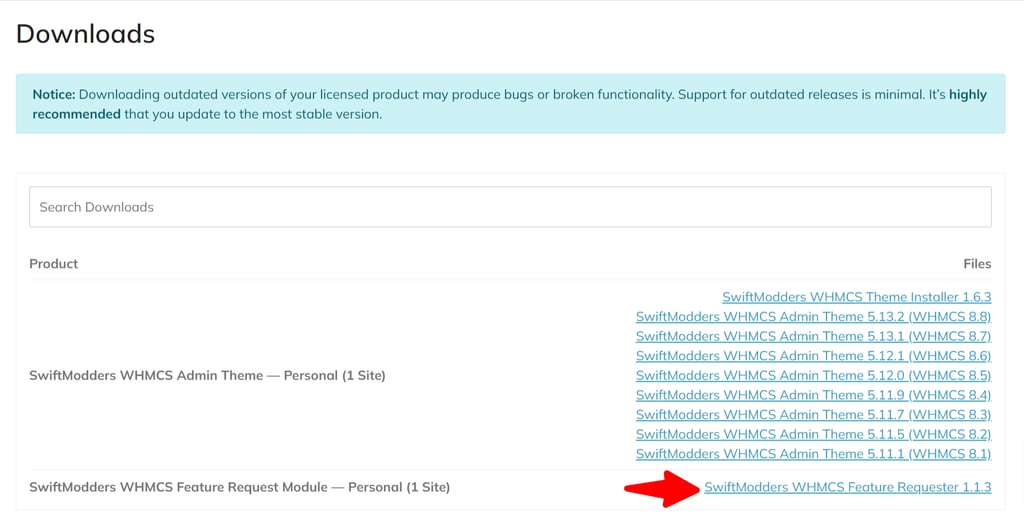Select the Feature Request Module — Personal product name

(239, 487)
